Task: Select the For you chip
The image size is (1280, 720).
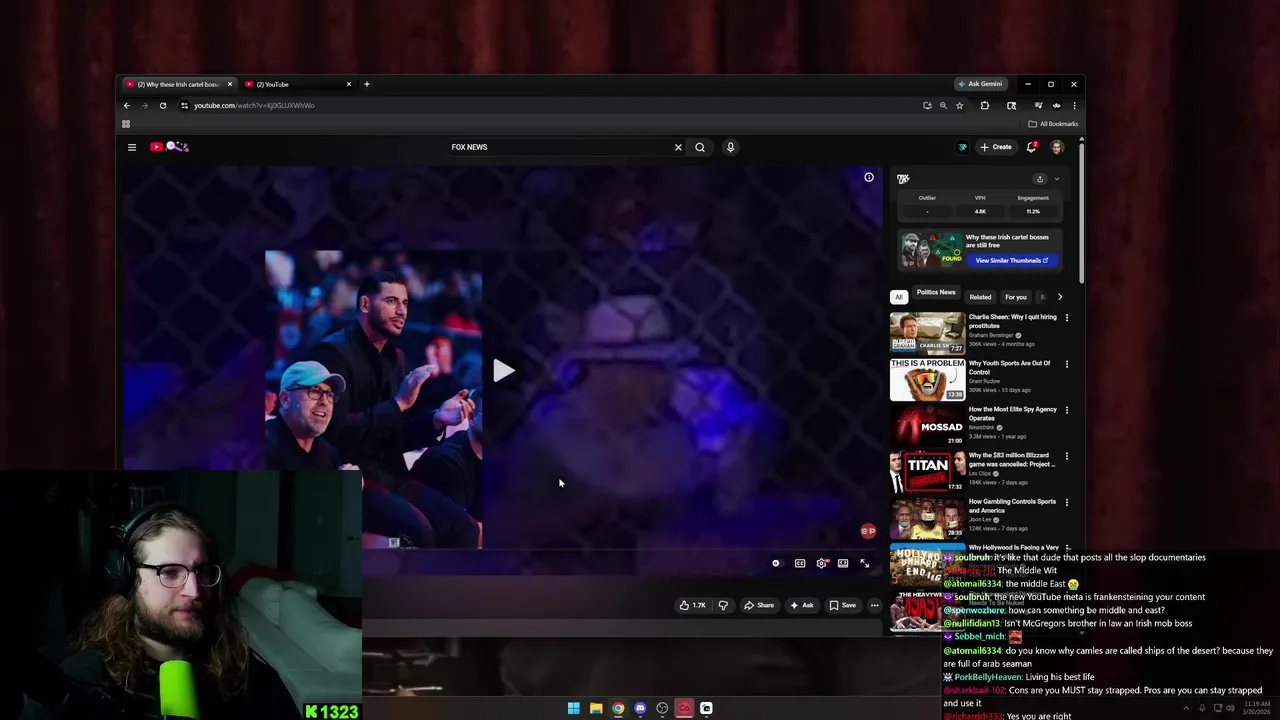Action: click(x=1016, y=297)
